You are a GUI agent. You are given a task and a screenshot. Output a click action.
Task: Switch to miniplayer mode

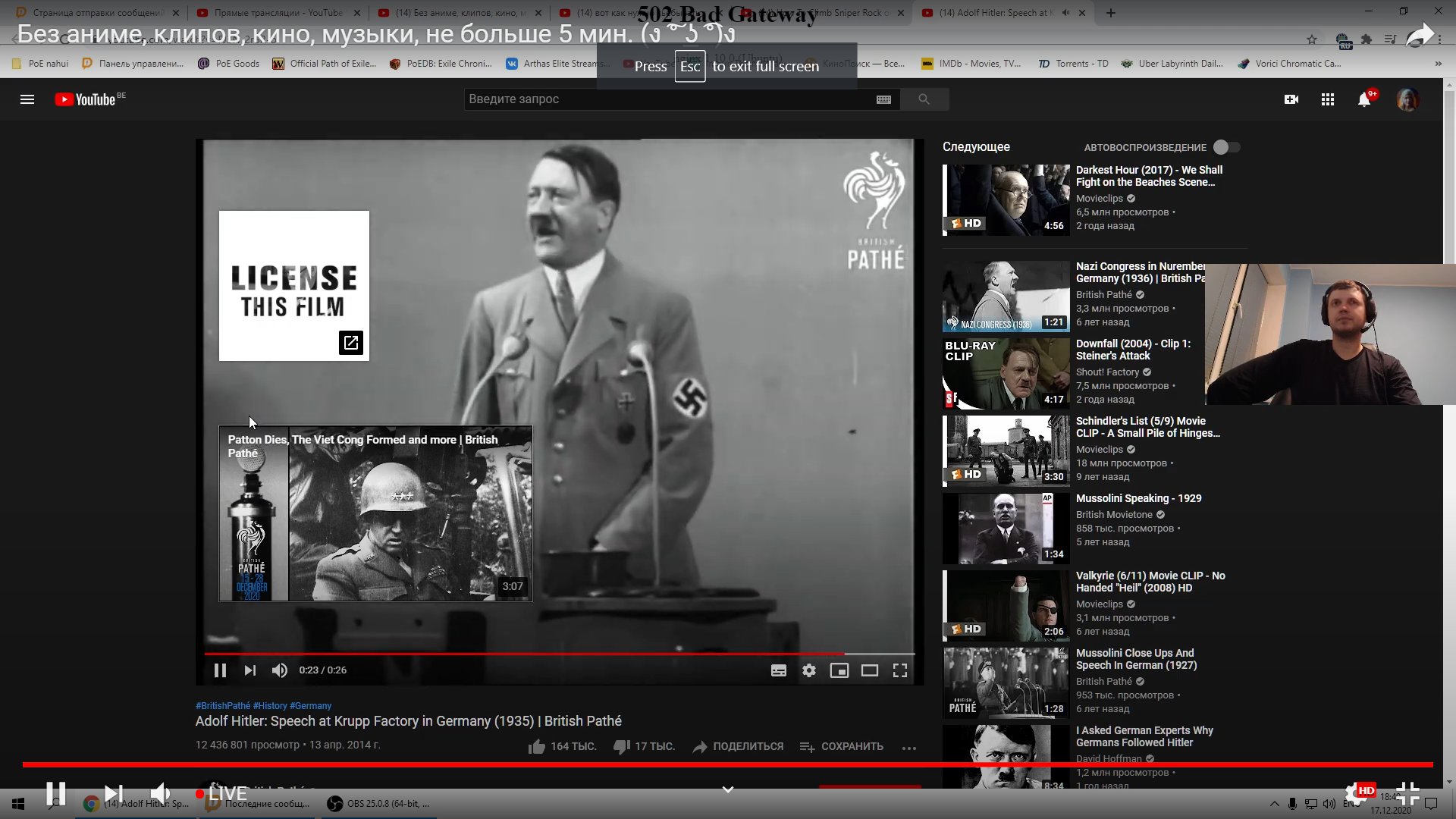[x=839, y=670]
